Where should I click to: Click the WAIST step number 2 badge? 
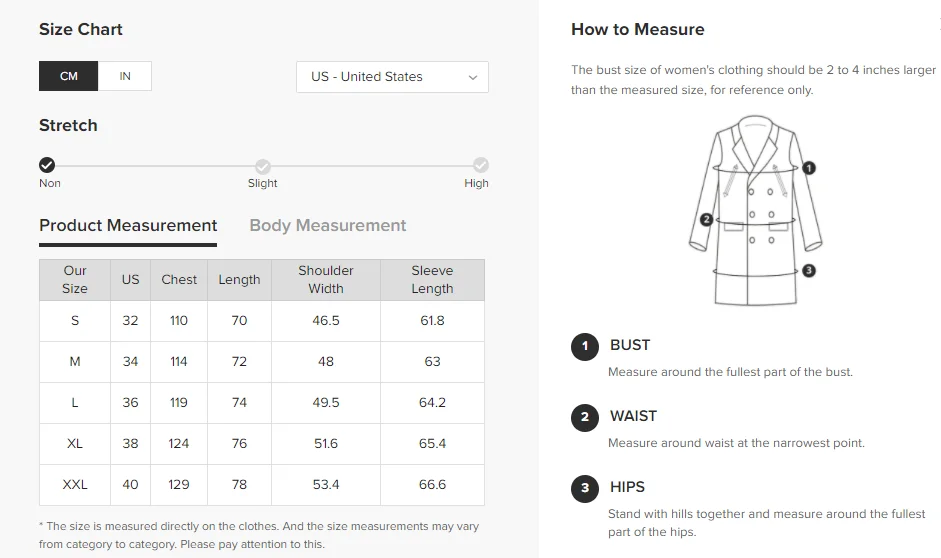coord(585,417)
